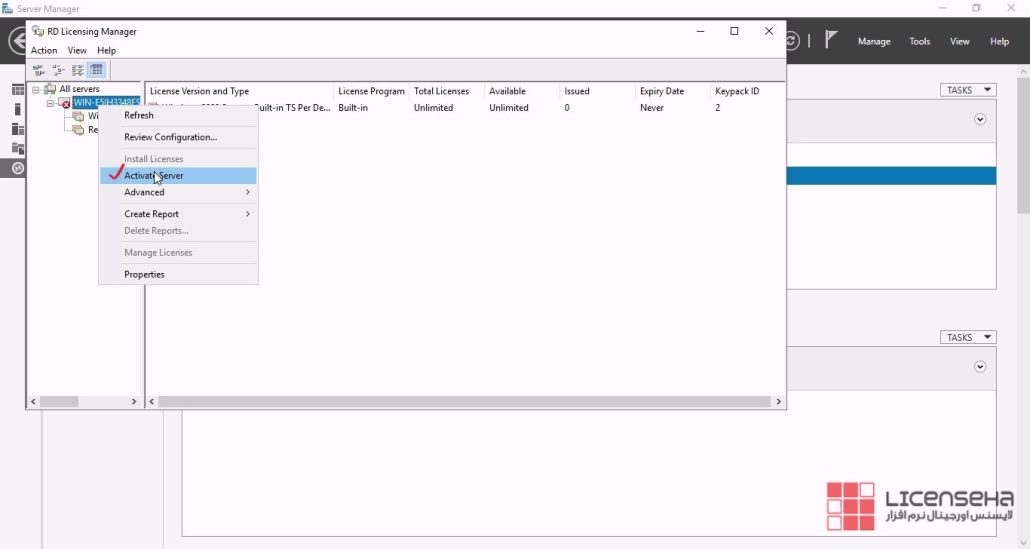Open the upper TASKS dropdown
1030x549 pixels.
(967, 90)
